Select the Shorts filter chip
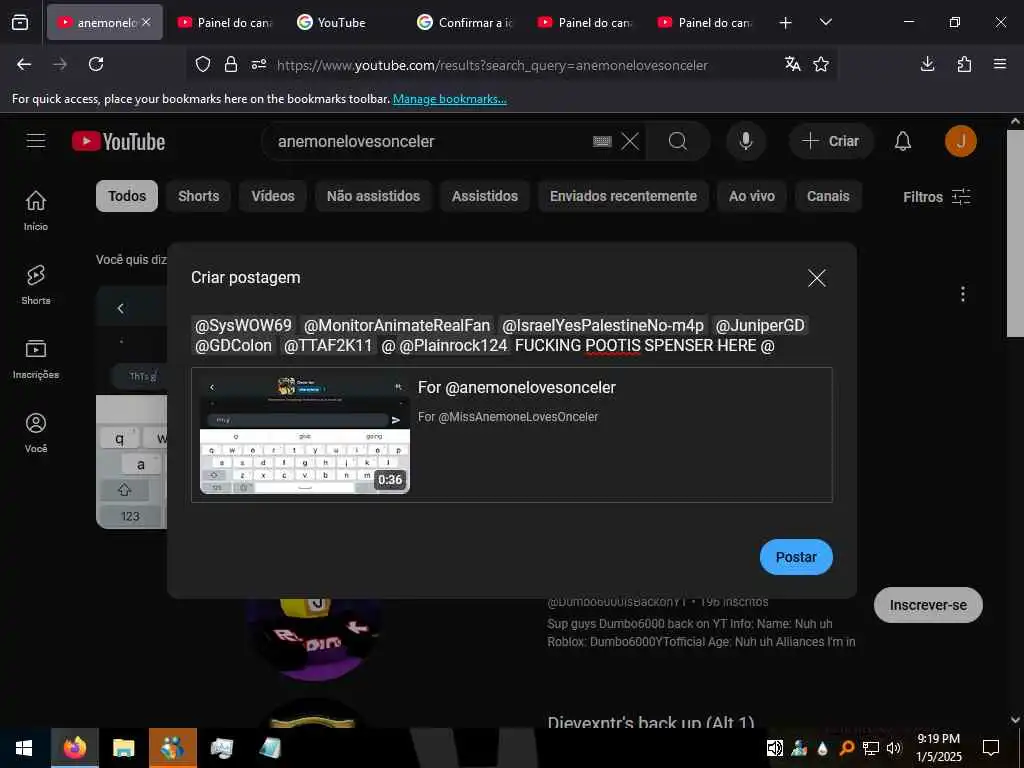This screenshot has width=1024, height=768. 199,196
